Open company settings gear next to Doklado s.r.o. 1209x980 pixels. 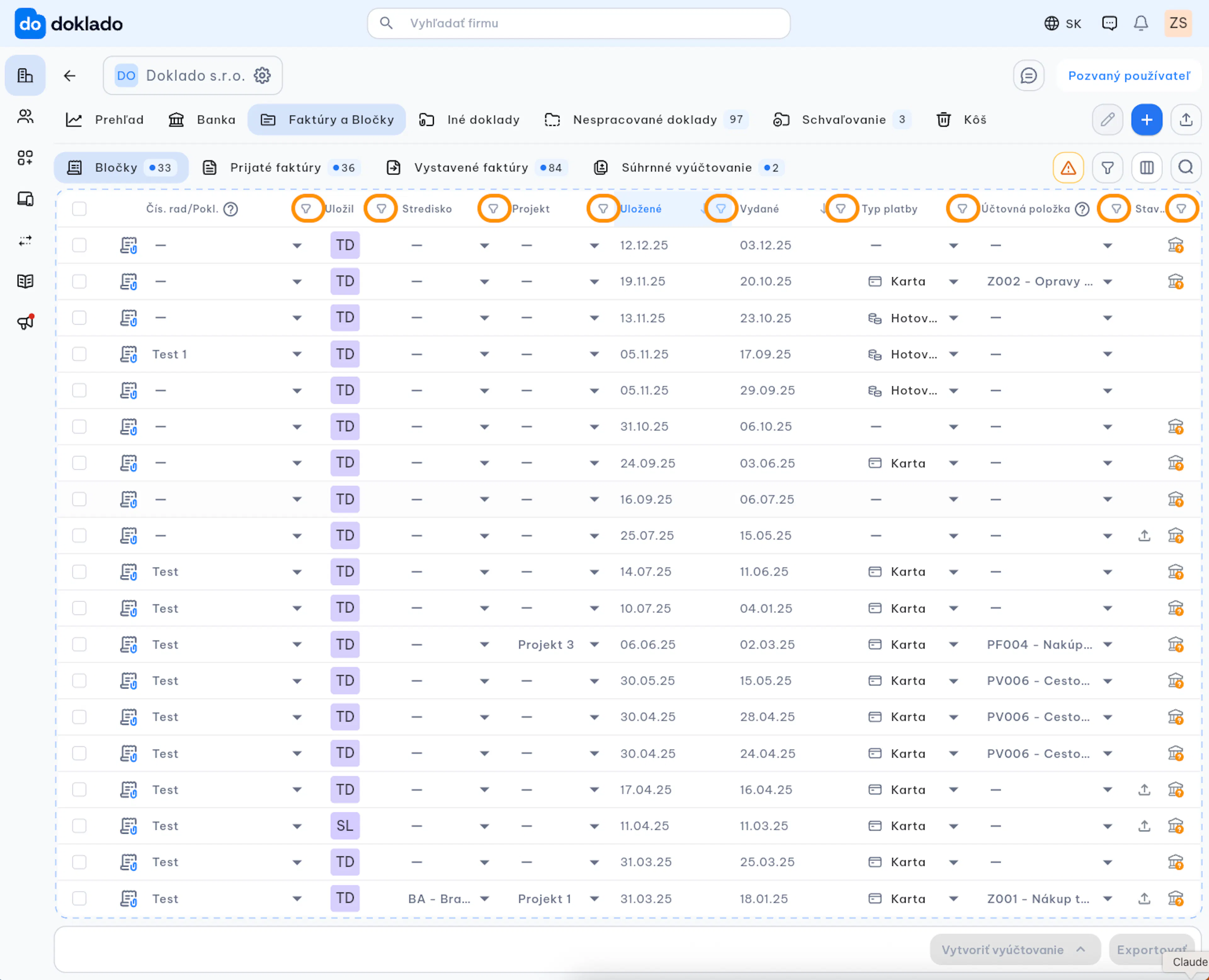pyautogui.click(x=262, y=75)
